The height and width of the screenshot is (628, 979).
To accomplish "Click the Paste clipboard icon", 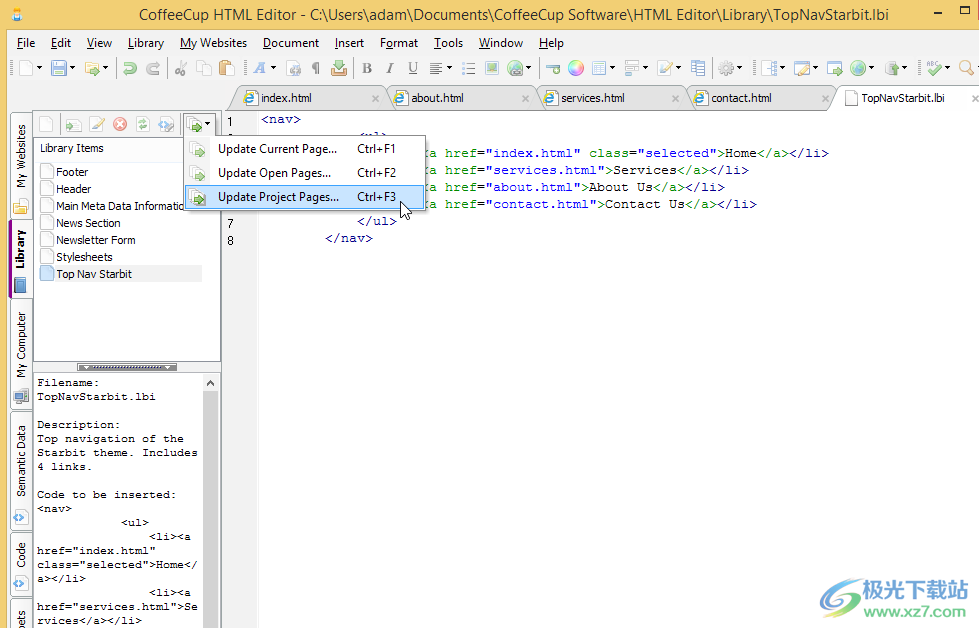I will [x=226, y=68].
